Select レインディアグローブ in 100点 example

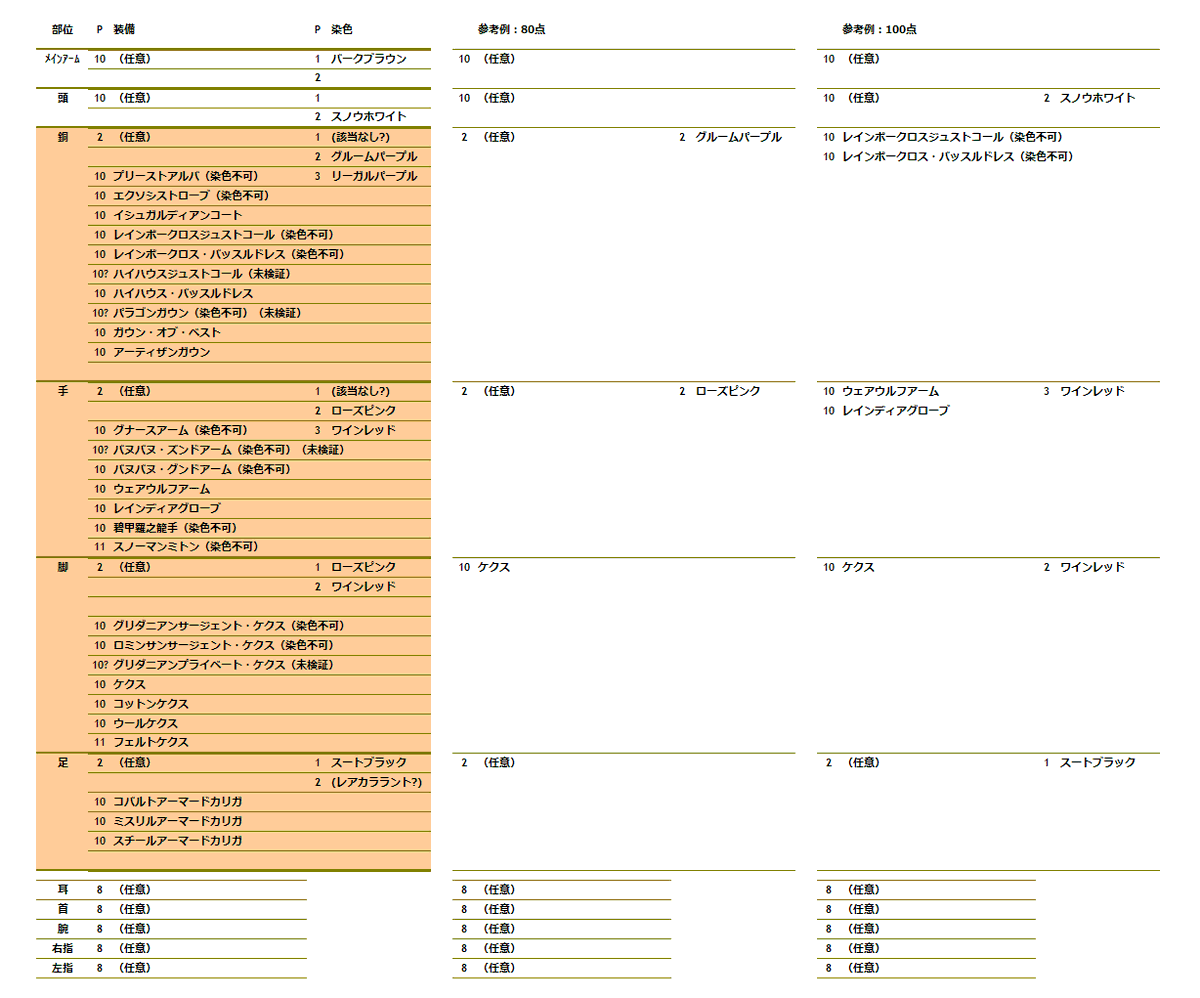pyautogui.click(x=896, y=411)
